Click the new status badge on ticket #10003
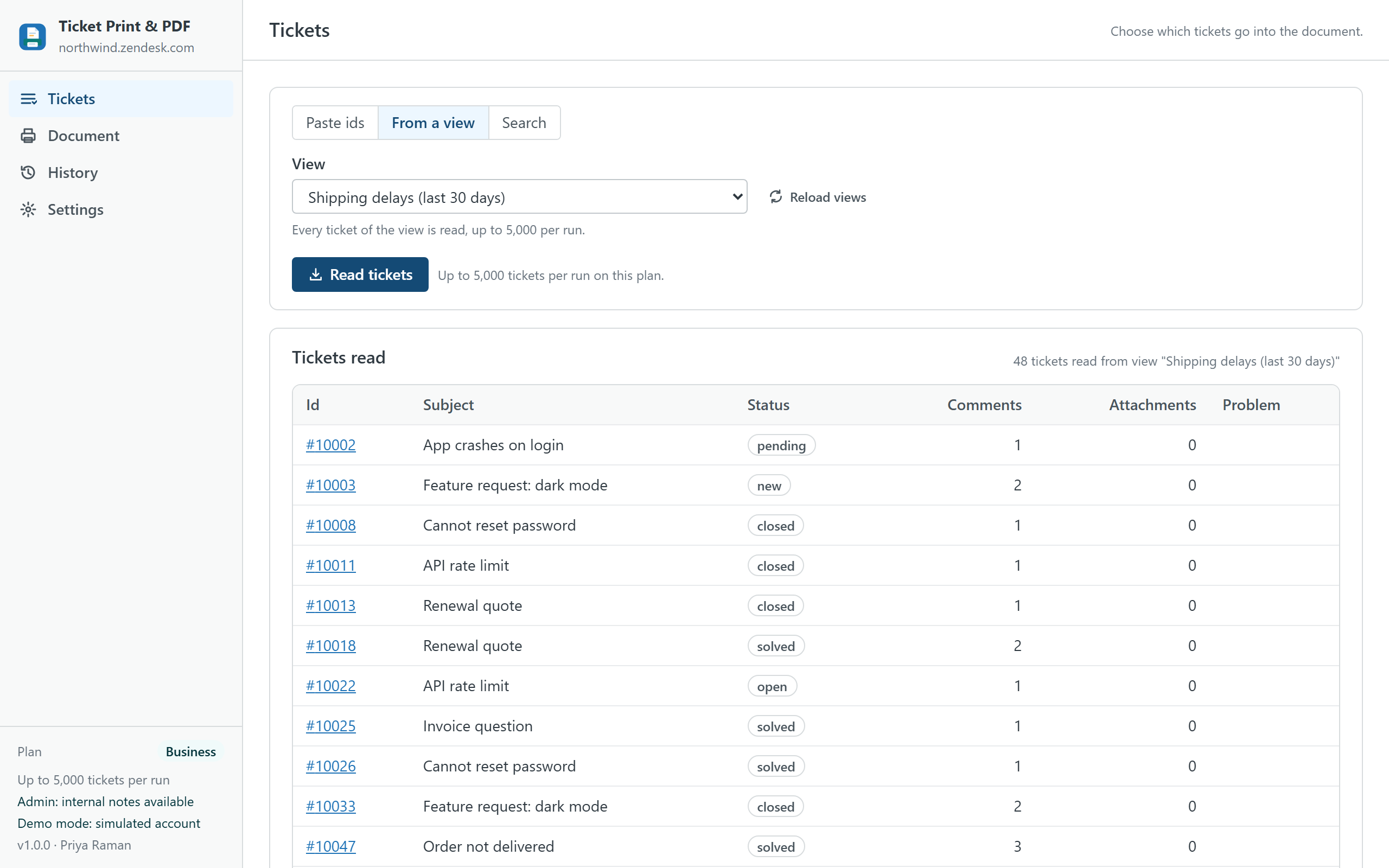This screenshot has height=868, width=1389. [x=768, y=485]
